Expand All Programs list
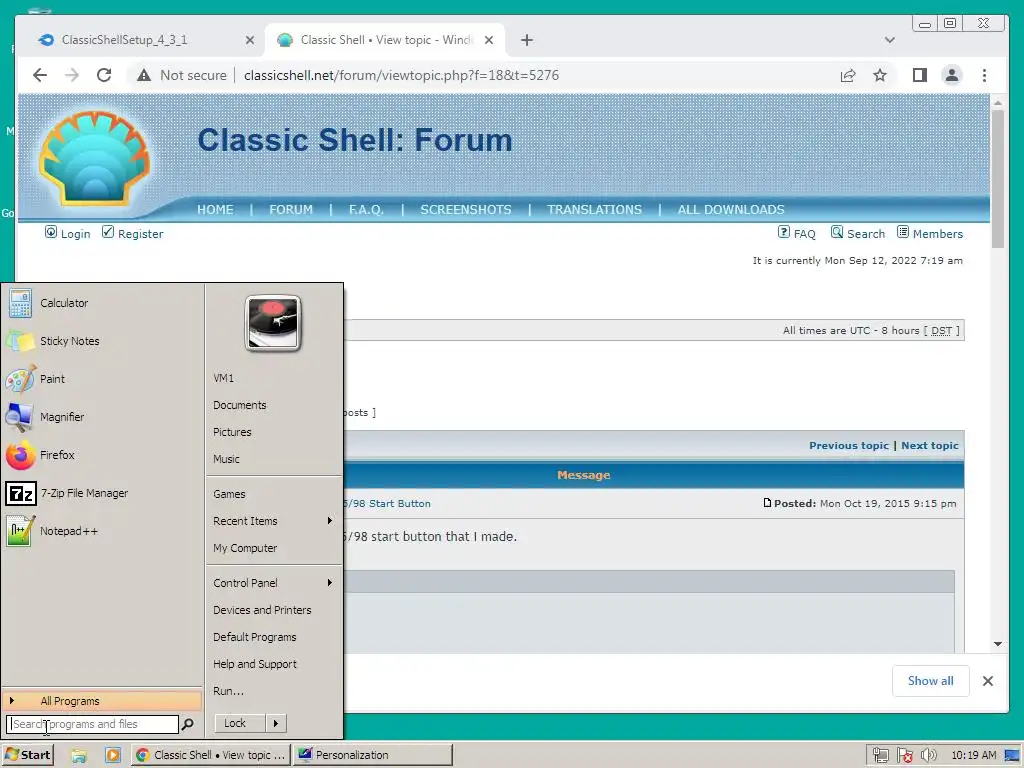Viewport: 1024px width, 768px height. point(102,701)
